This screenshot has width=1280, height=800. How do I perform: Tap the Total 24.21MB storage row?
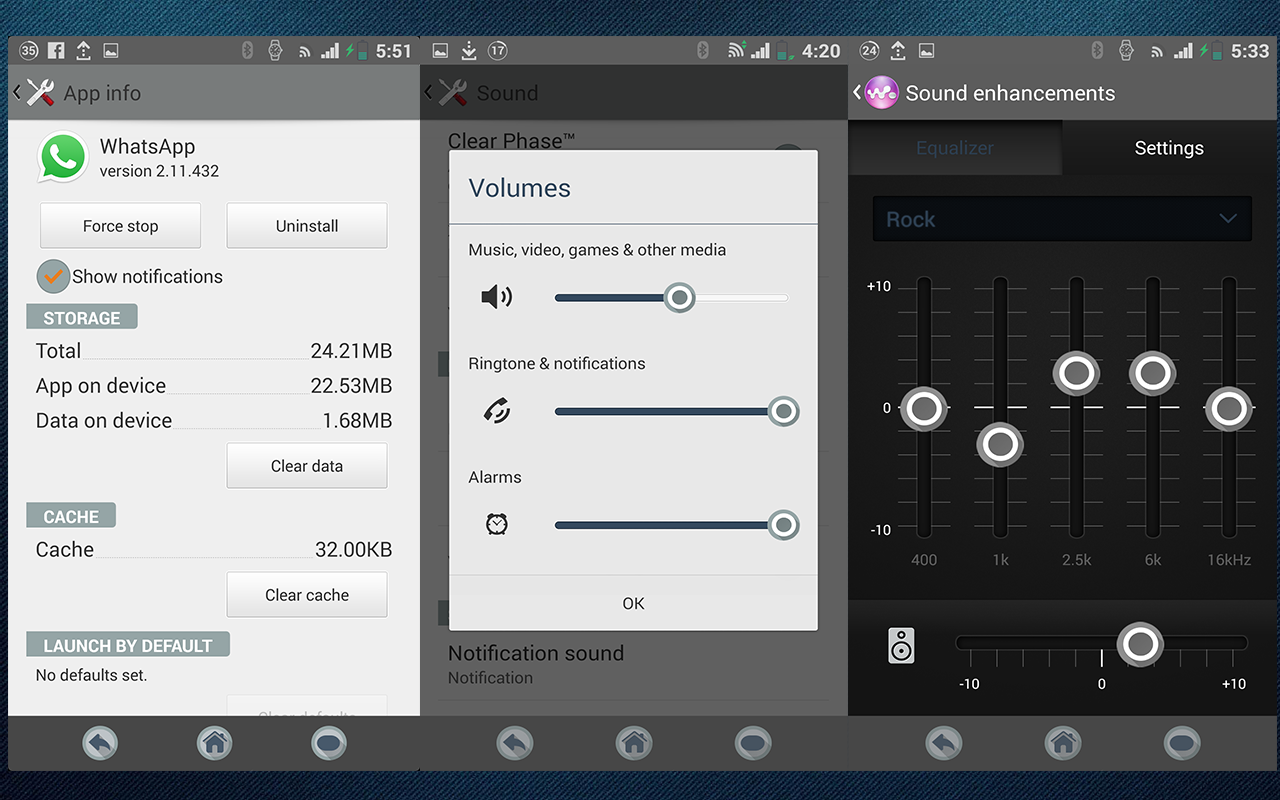(214, 351)
